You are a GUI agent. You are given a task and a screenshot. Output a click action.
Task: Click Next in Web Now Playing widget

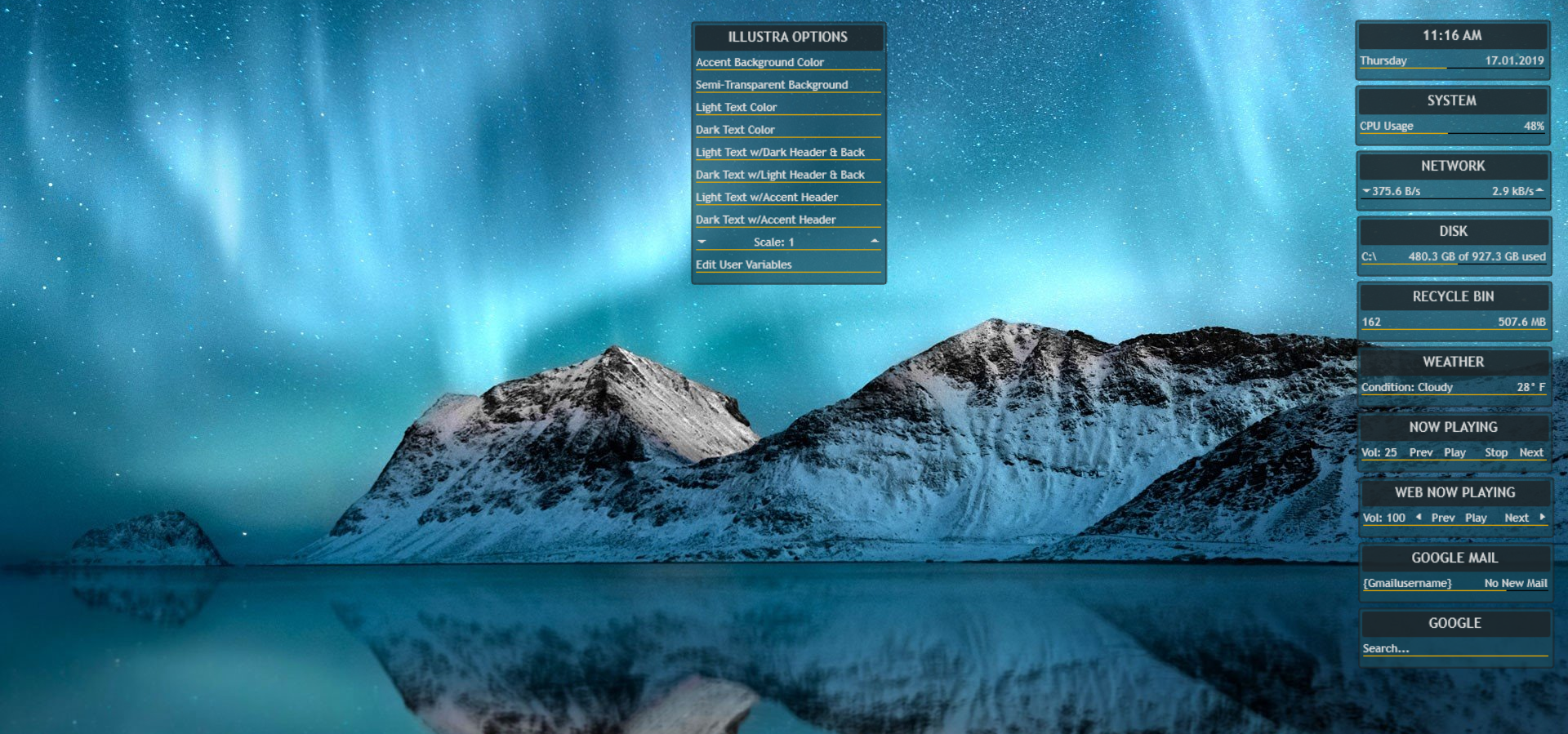point(1517,518)
